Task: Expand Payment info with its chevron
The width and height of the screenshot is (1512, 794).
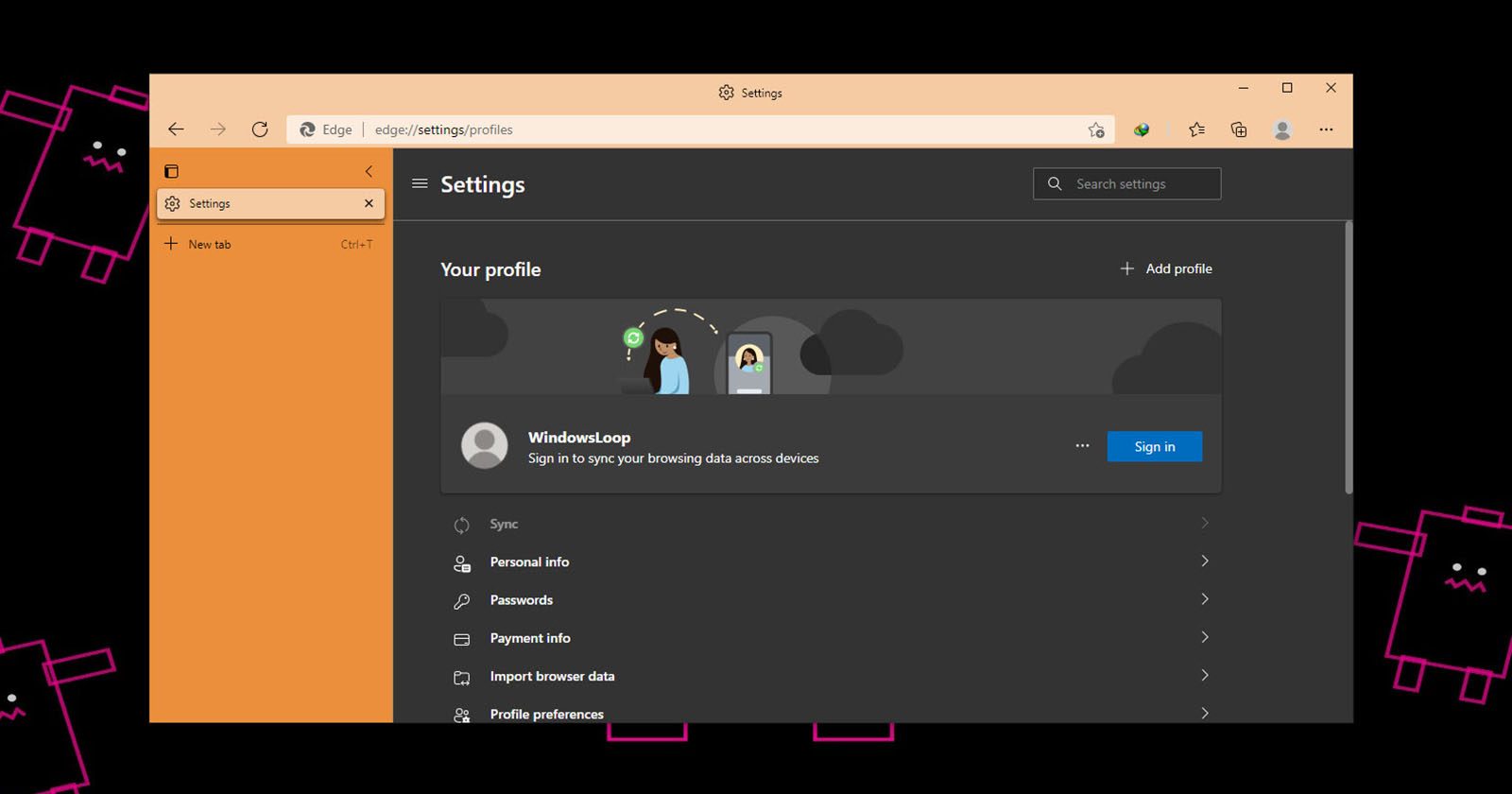Action: click(x=1205, y=637)
